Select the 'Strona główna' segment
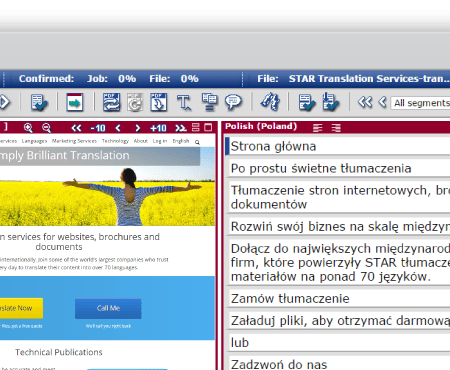 (x=338, y=146)
